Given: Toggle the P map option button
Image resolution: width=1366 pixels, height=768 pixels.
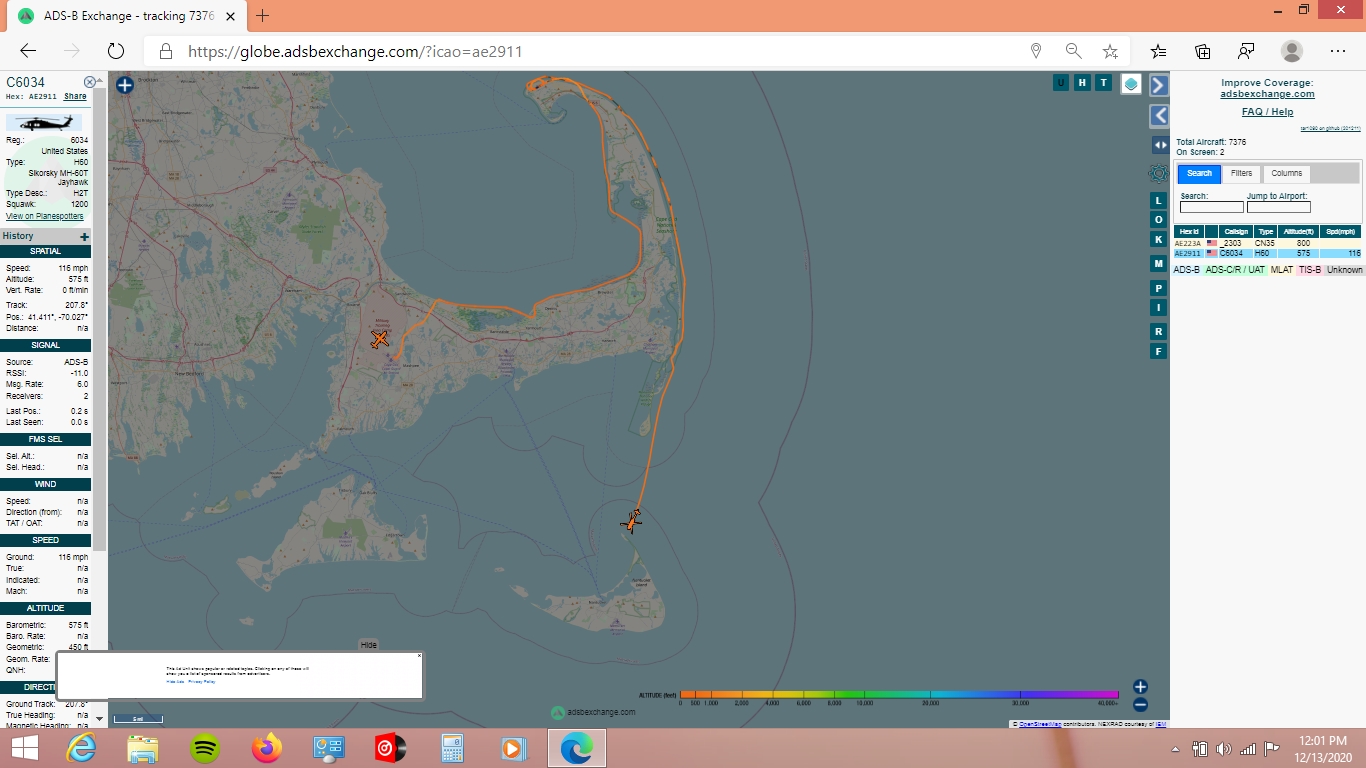Looking at the screenshot, I should (1159, 288).
